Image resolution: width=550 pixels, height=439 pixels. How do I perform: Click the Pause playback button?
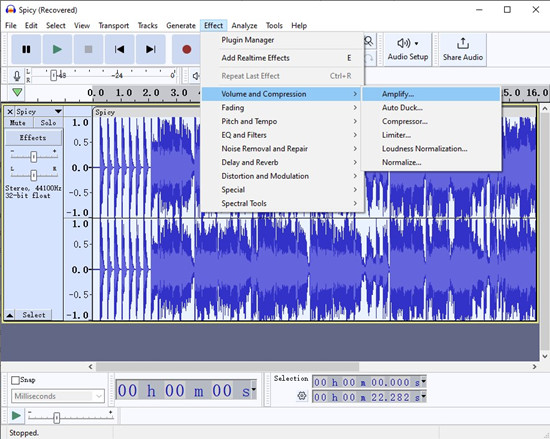pyautogui.click(x=26, y=49)
